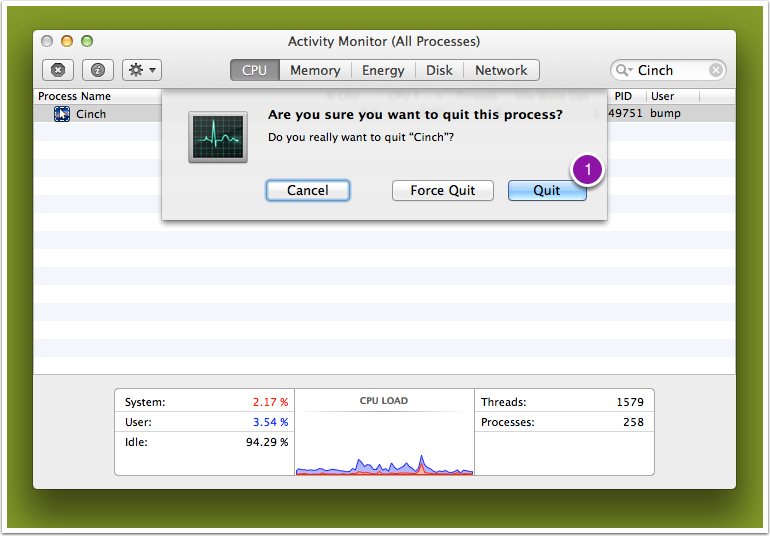The width and height of the screenshot is (770, 536).
Task: Click the search magnifier icon dropdown
Action: pyautogui.click(x=624, y=70)
